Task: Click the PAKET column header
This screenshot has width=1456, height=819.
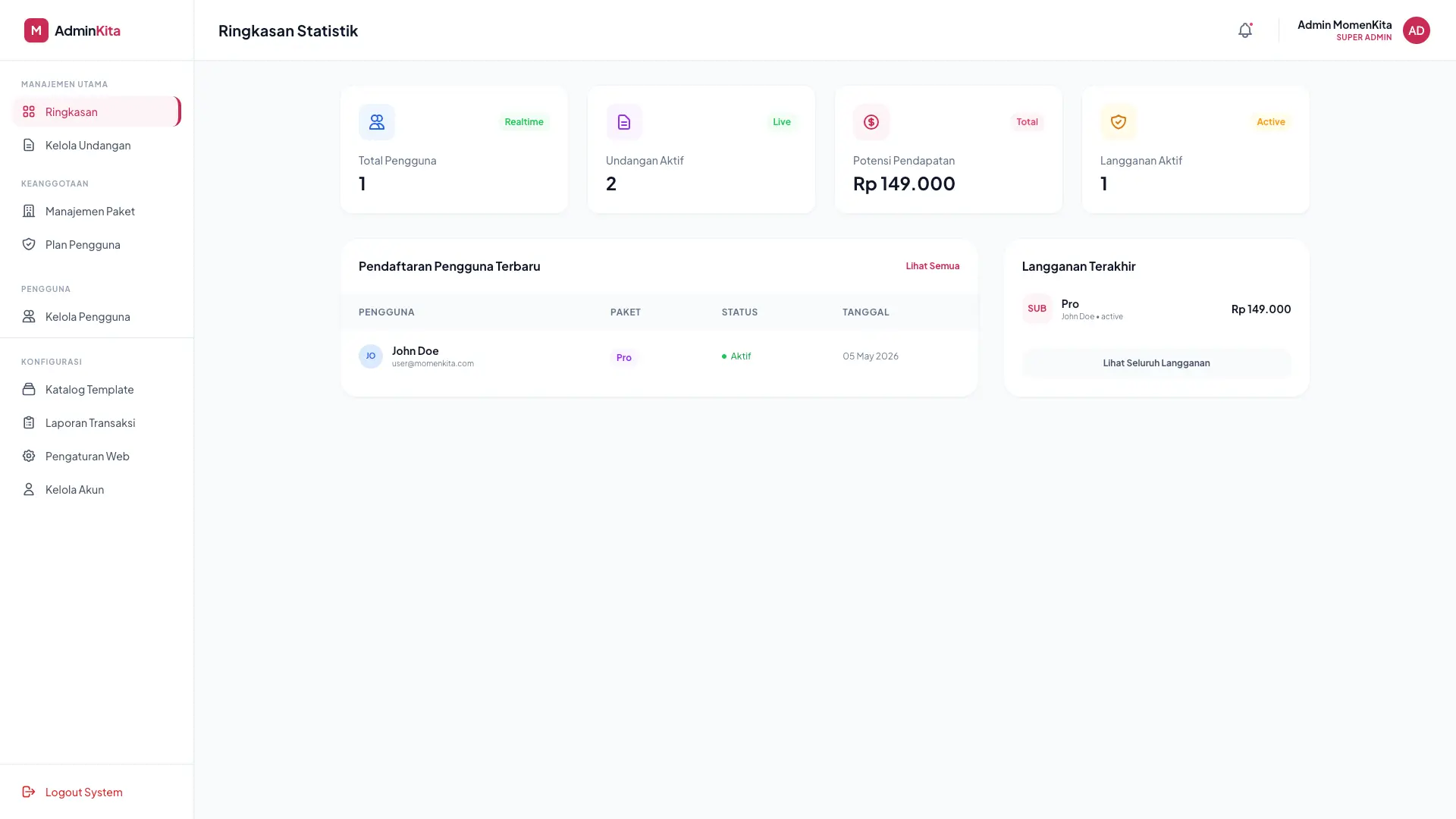Action: 626,312
